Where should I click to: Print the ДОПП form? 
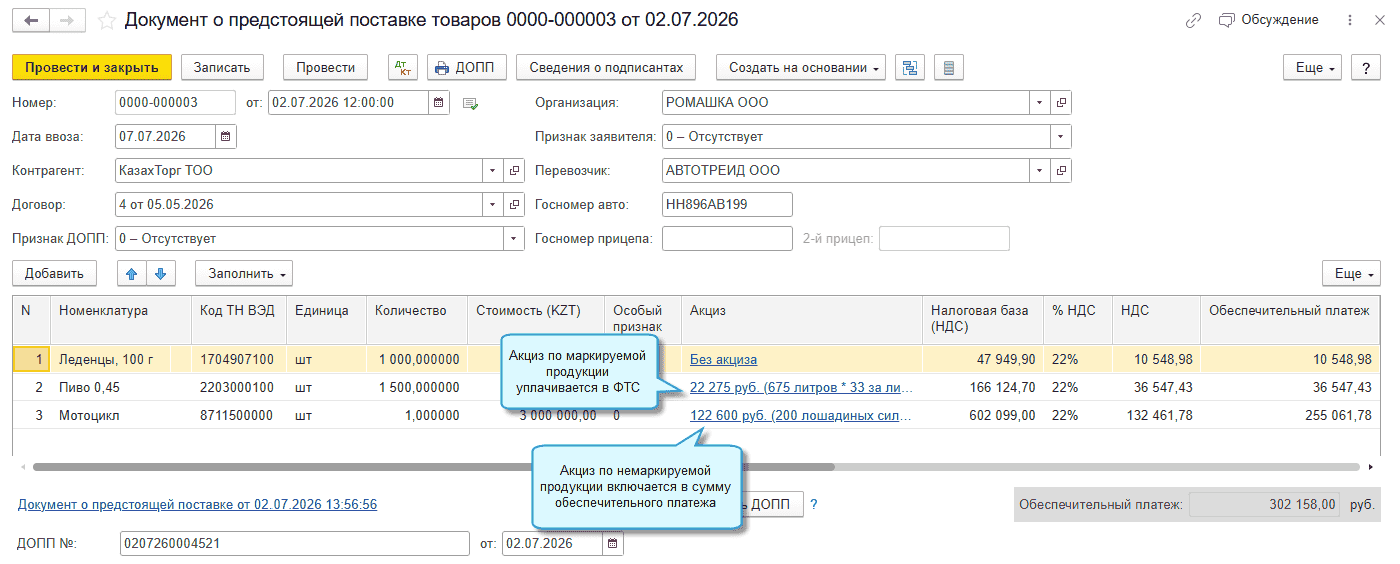tap(467, 67)
